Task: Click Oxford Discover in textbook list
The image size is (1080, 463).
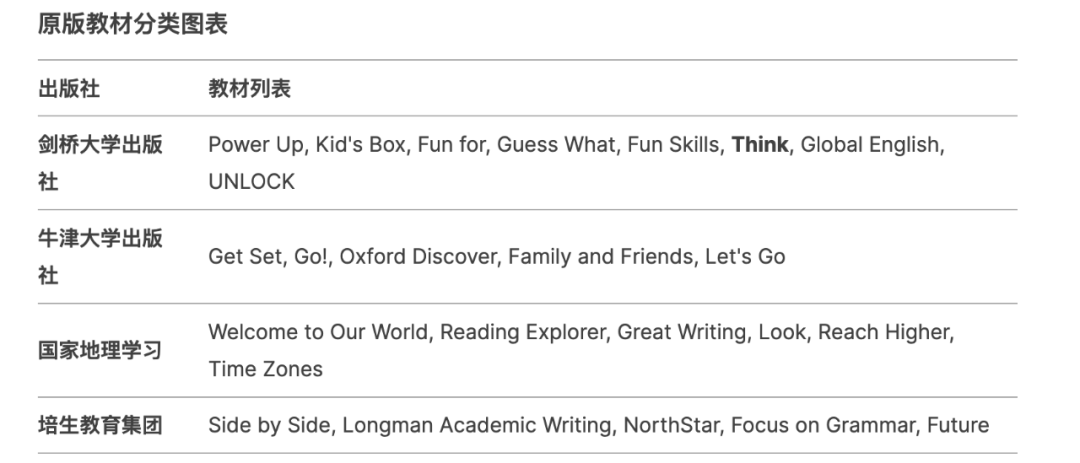Action: click(x=417, y=256)
